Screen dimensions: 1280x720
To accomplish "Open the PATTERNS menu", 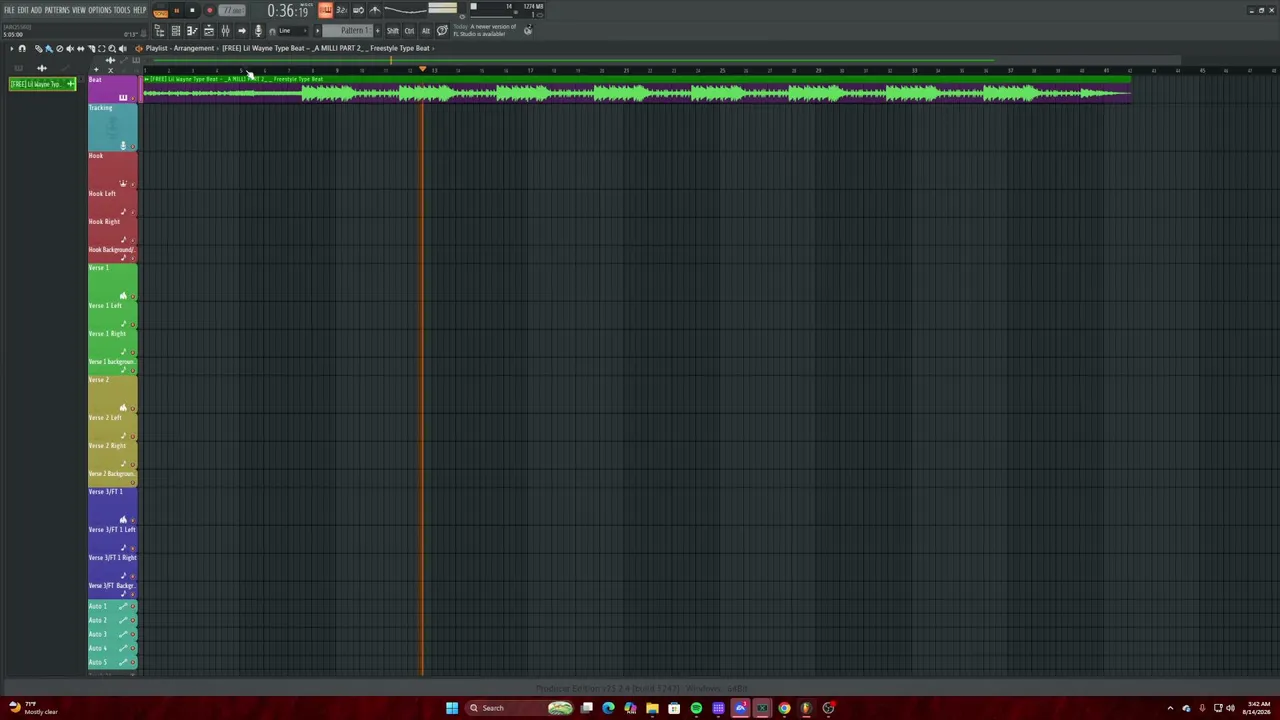I will 57,10.
